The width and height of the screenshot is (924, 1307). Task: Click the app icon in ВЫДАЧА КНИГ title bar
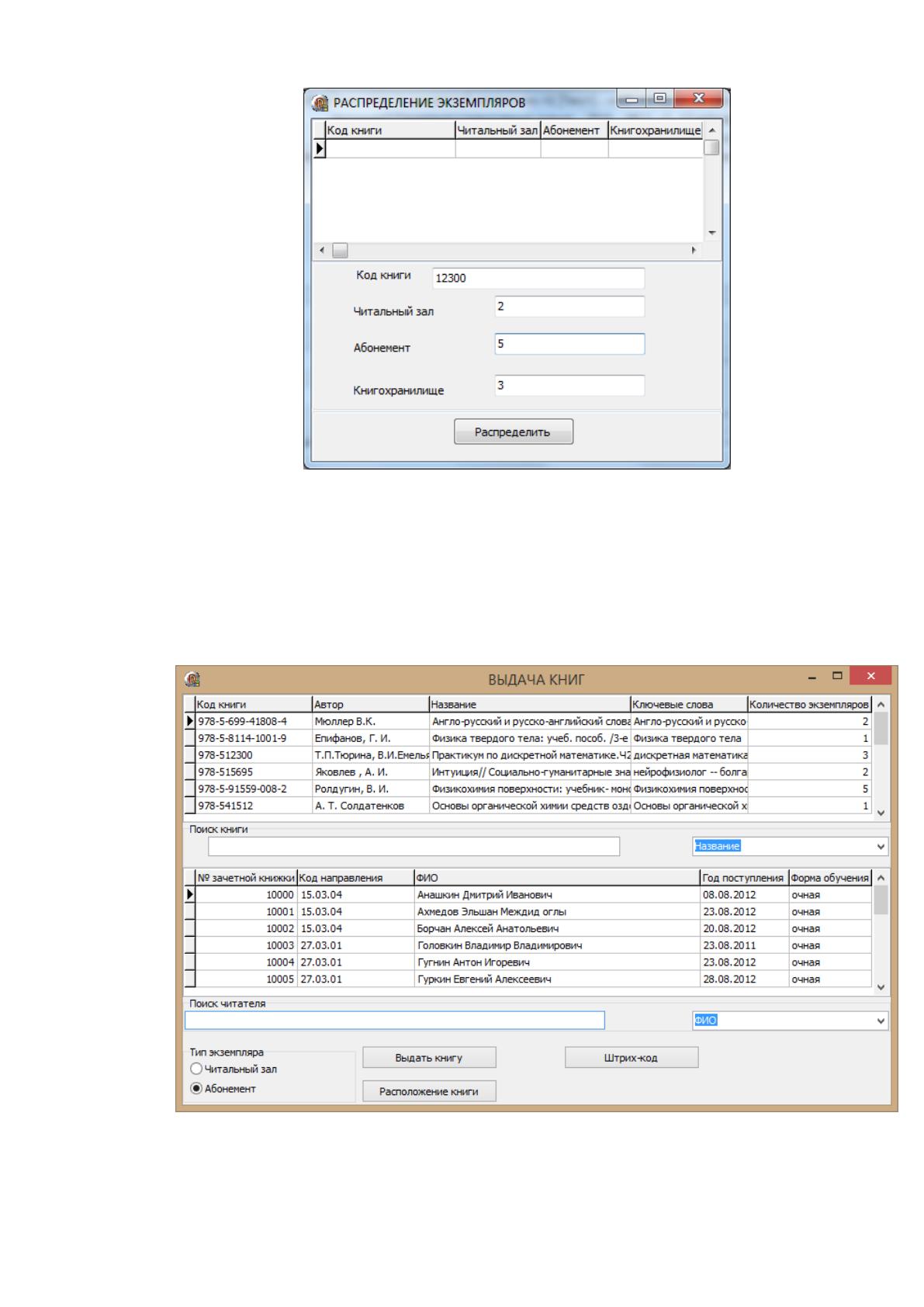[192, 679]
